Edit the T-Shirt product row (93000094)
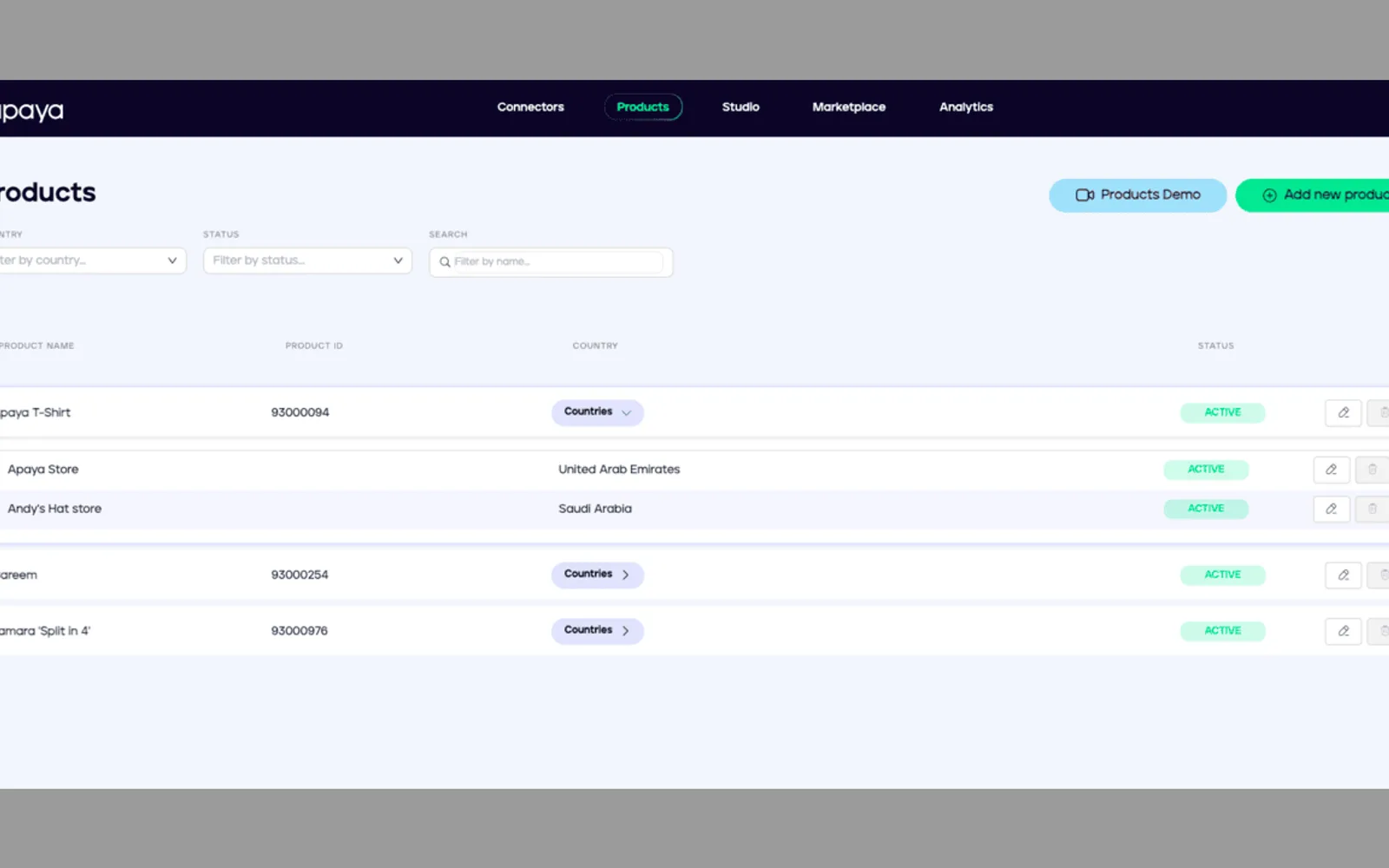The image size is (1389, 868). click(x=1343, y=412)
